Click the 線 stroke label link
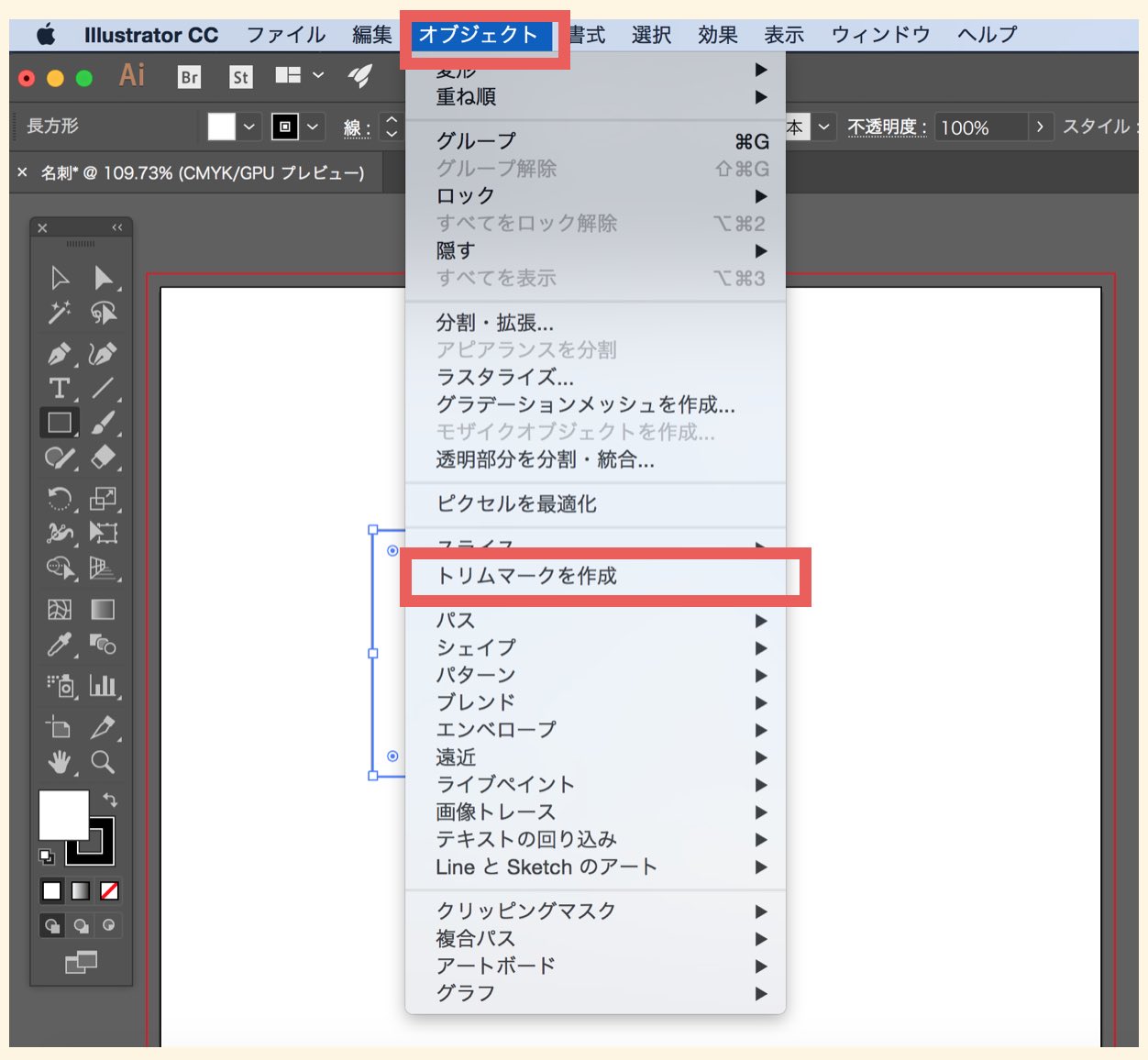1148x1060 pixels. pyautogui.click(x=357, y=127)
